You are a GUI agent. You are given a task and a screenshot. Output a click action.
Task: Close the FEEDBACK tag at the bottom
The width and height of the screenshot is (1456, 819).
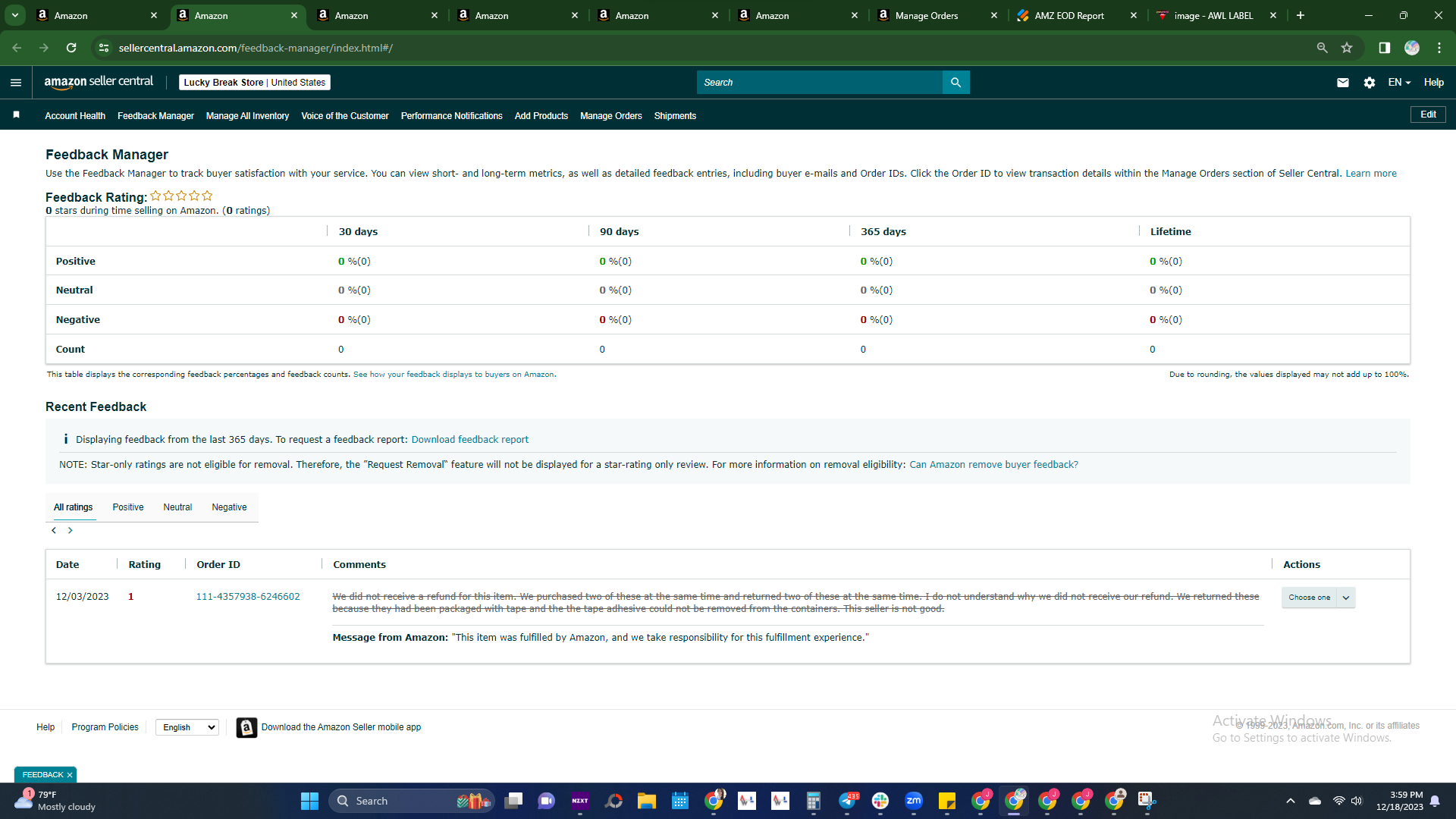tap(70, 775)
